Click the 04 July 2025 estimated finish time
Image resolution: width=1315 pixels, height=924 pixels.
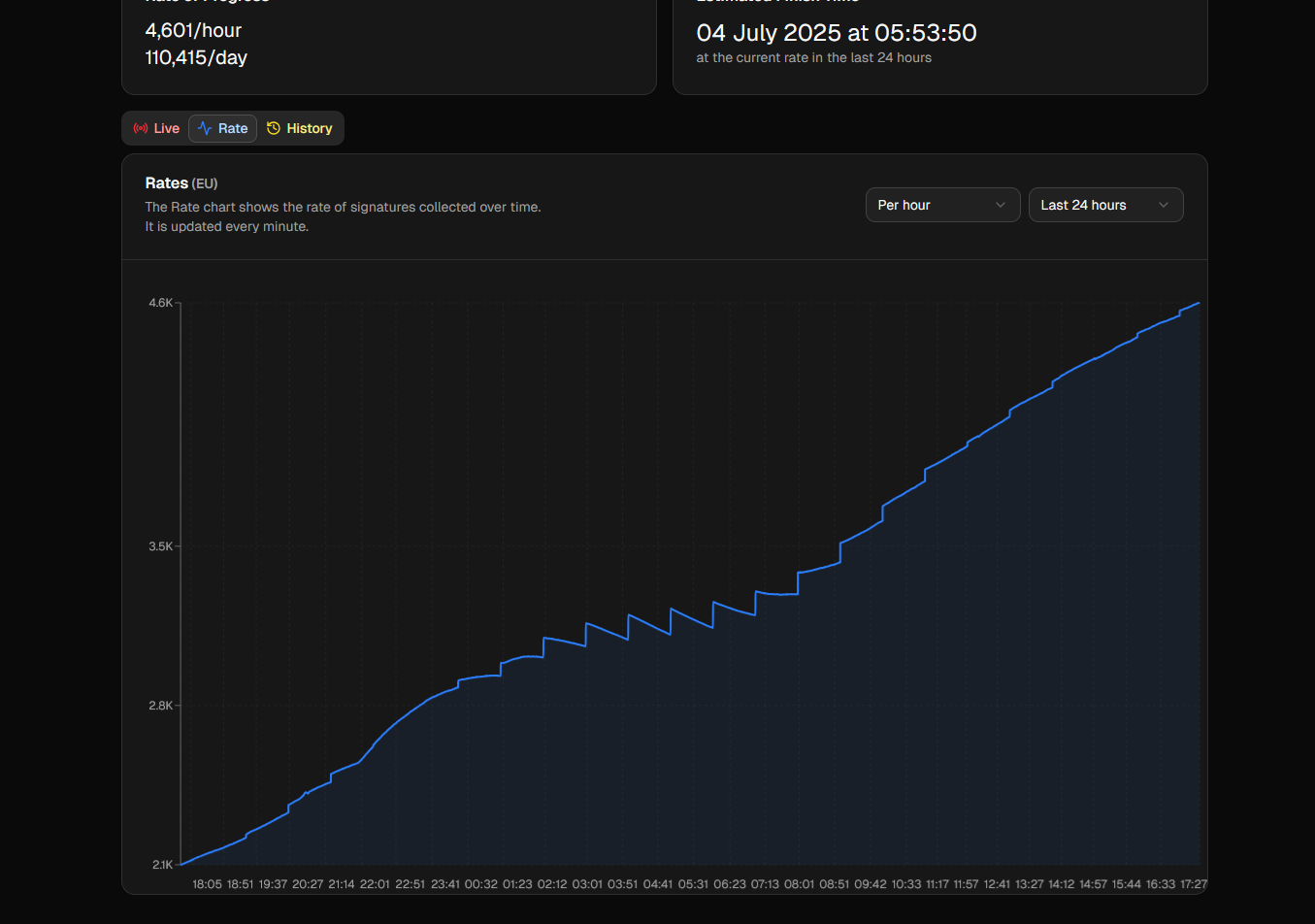(836, 32)
